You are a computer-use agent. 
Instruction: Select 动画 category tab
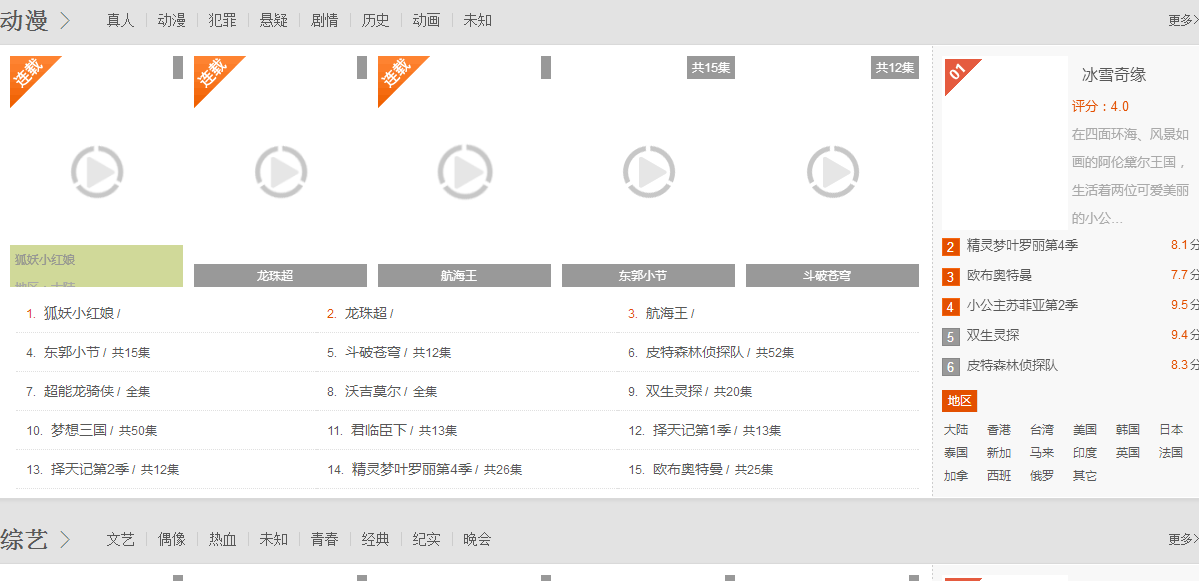[x=426, y=21]
